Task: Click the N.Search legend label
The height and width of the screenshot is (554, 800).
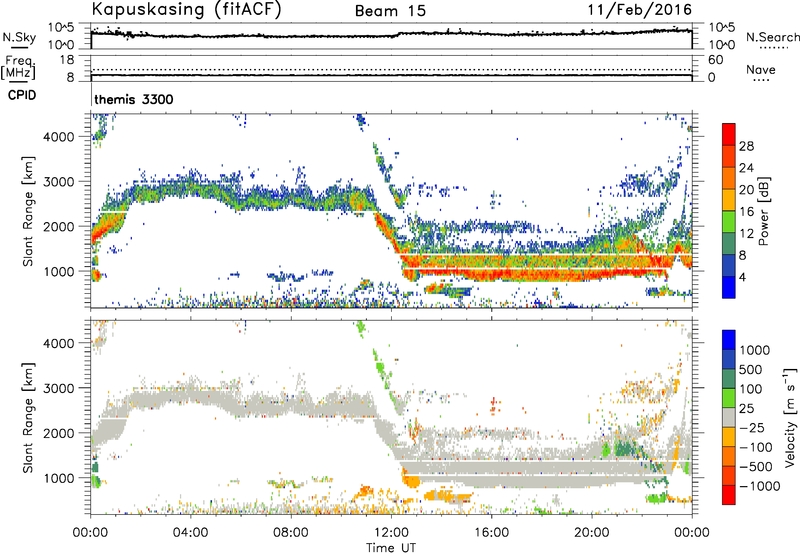Action: [772, 37]
